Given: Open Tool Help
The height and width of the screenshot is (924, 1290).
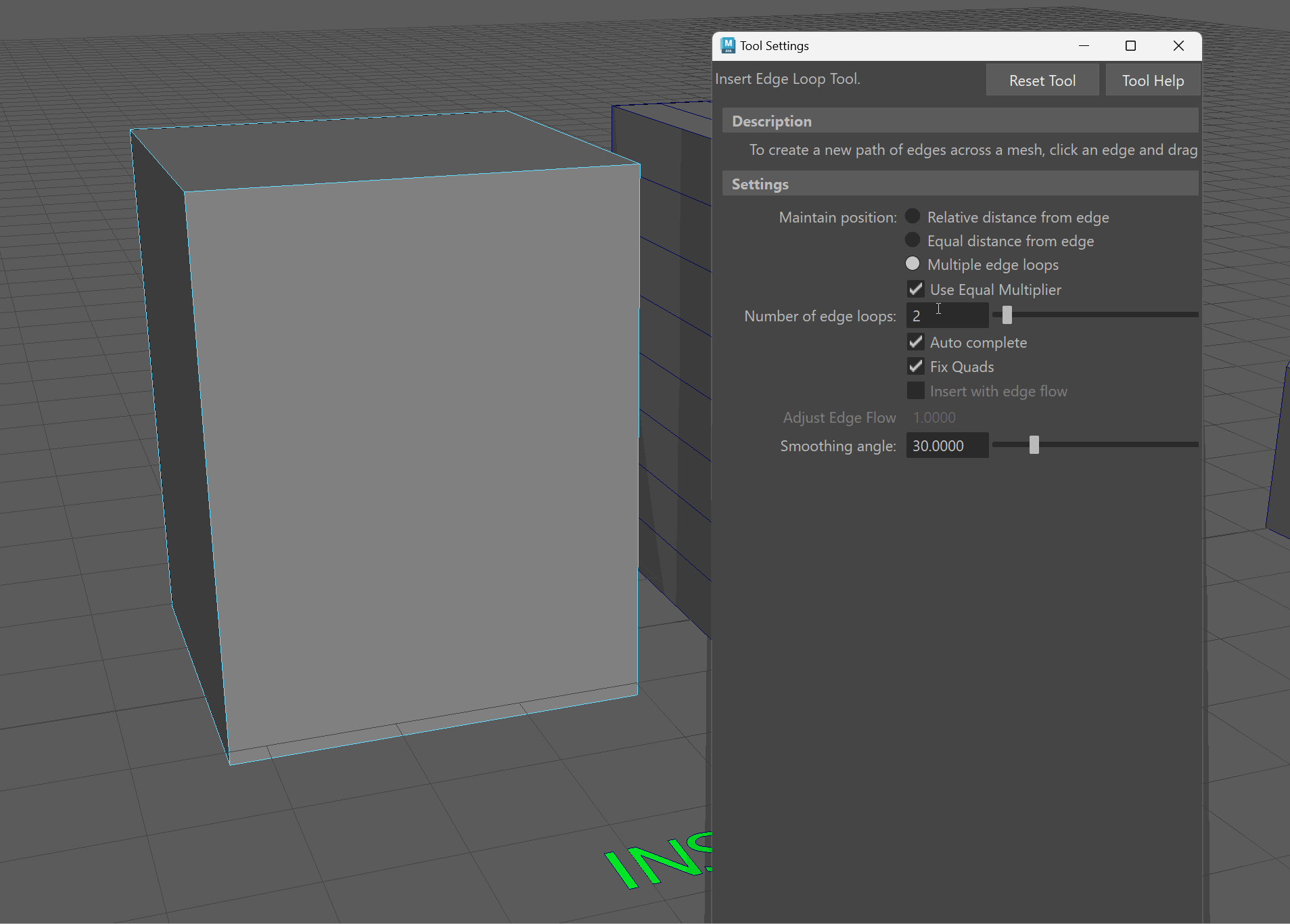Looking at the screenshot, I should click(x=1153, y=80).
